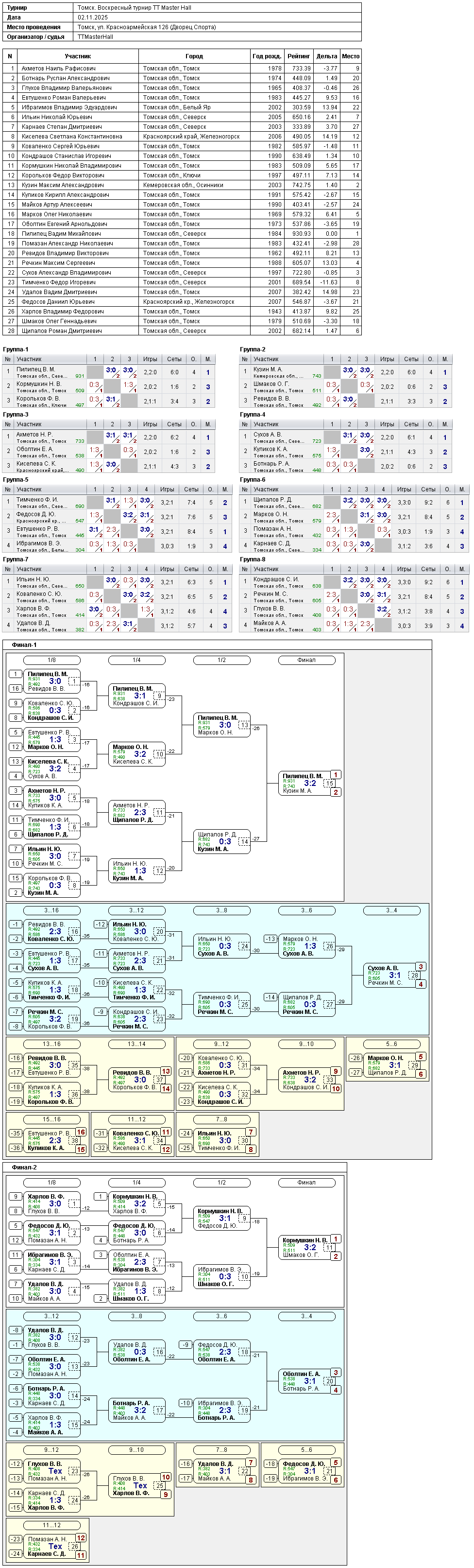Click the '15...16' round label

51,1119
